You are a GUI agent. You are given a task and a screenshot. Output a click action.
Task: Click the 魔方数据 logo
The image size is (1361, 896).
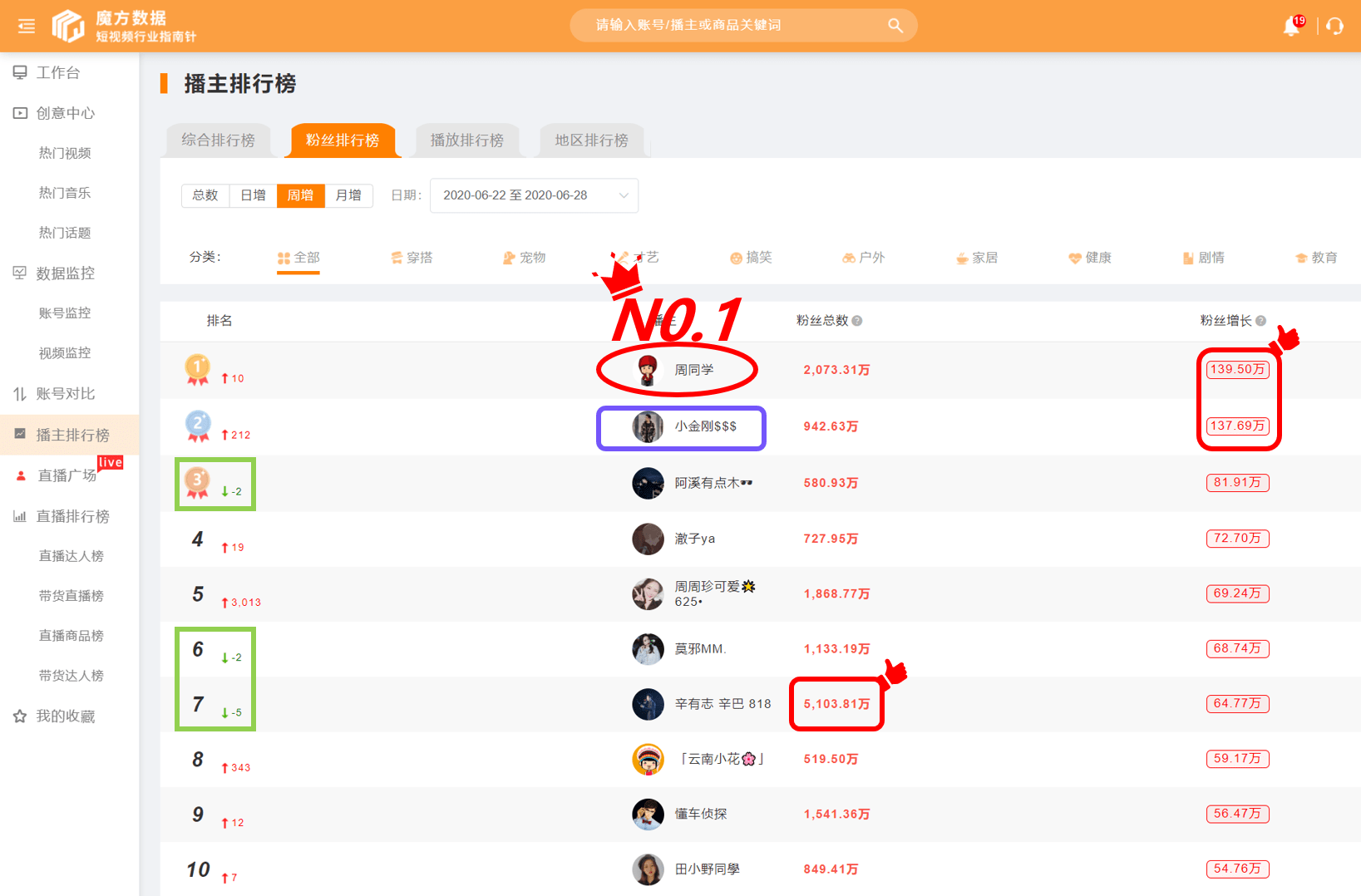pyautogui.click(x=125, y=26)
